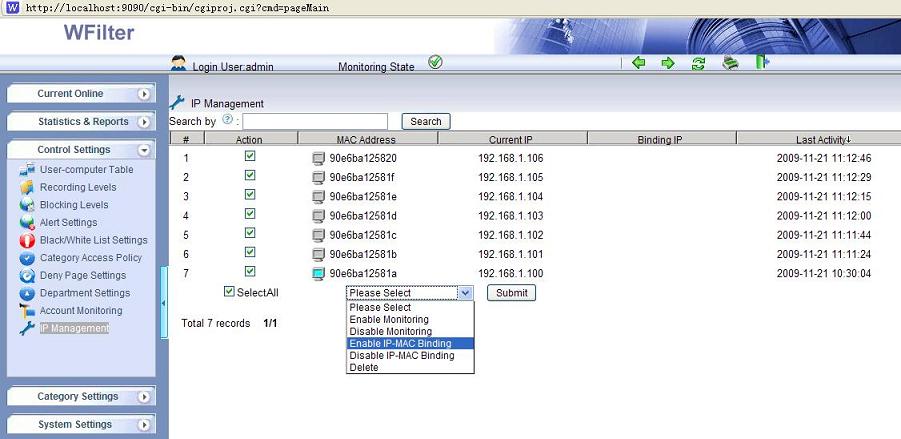Click the green forward arrow icon

point(668,63)
